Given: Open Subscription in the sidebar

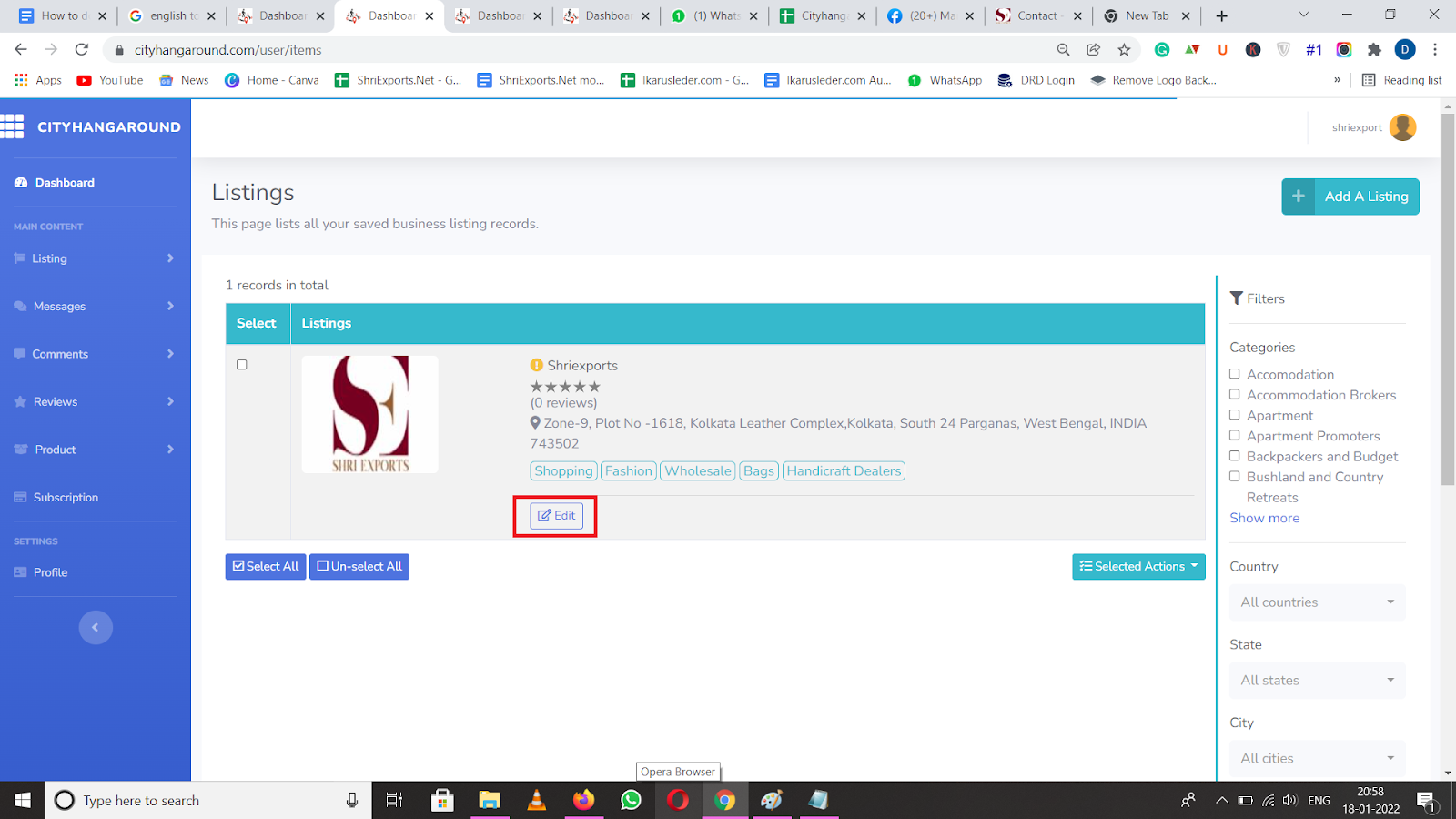Looking at the screenshot, I should pyautogui.click(x=56, y=498).
